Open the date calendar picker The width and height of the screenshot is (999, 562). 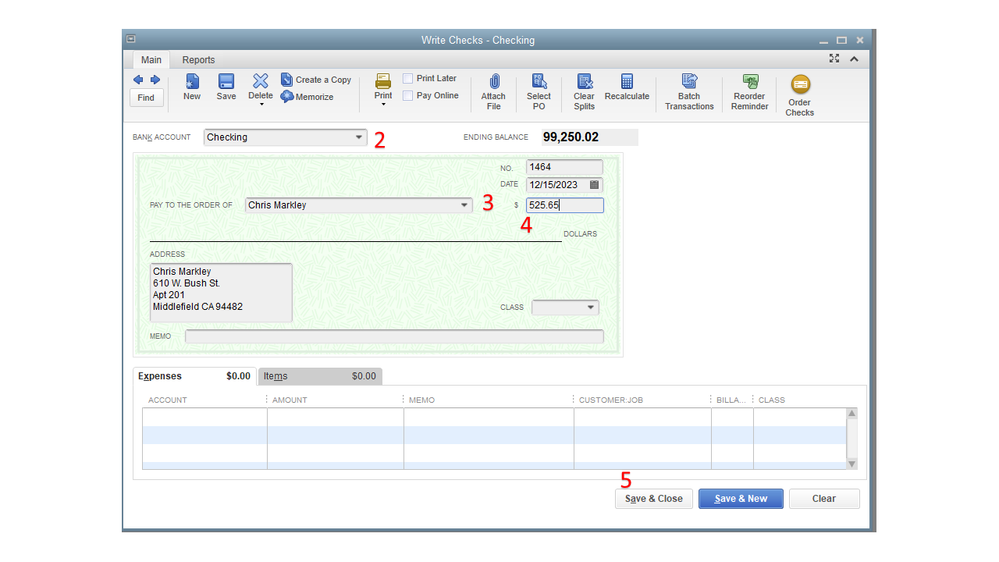pos(594,185)
